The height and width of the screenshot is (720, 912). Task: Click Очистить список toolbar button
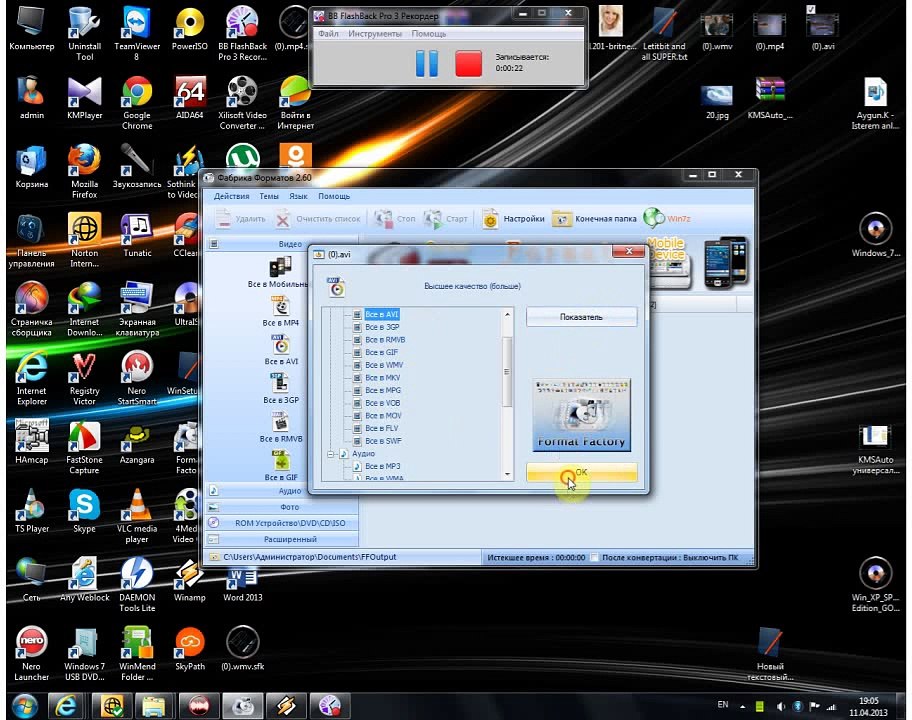click(x=318, y=219)
